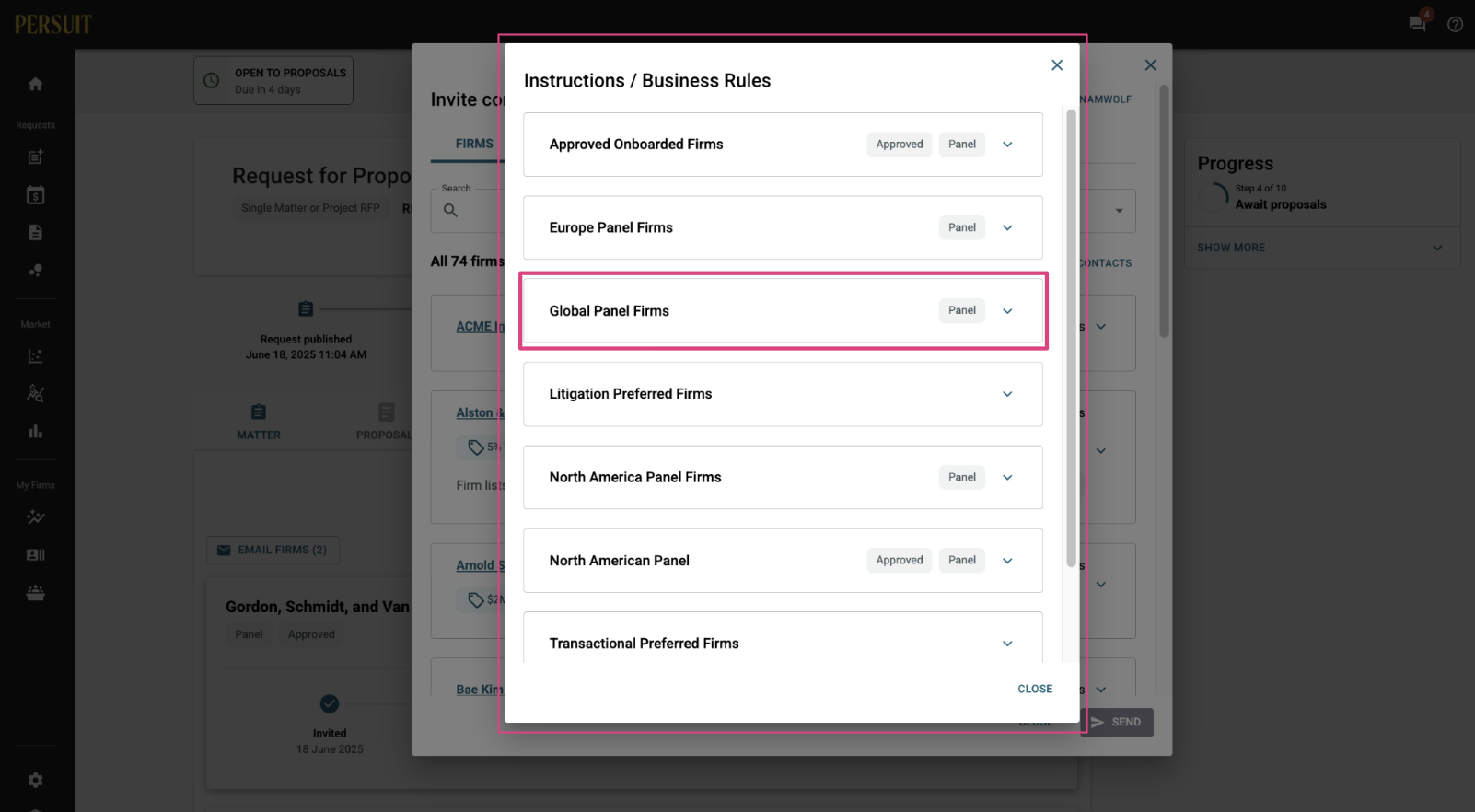This screenshot has width=1475, height=812.
Task: Open the contact card icon under My Firms
Action: [35, 555]
